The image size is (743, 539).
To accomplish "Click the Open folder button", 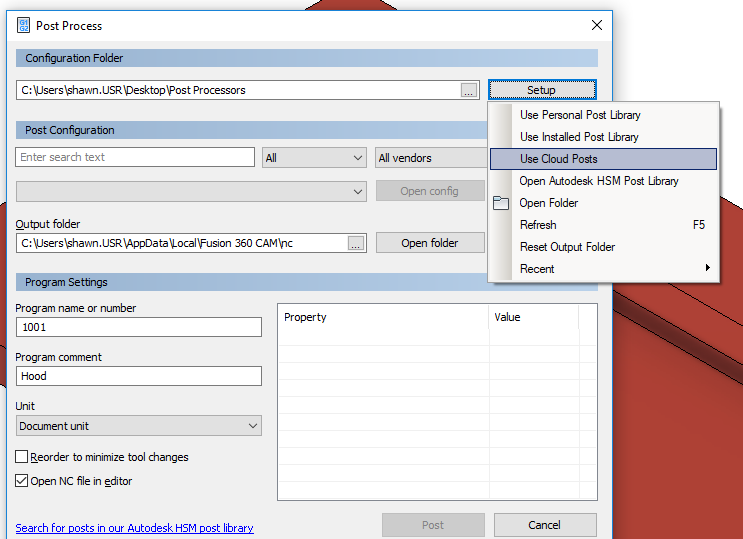I will click(429, 243).
